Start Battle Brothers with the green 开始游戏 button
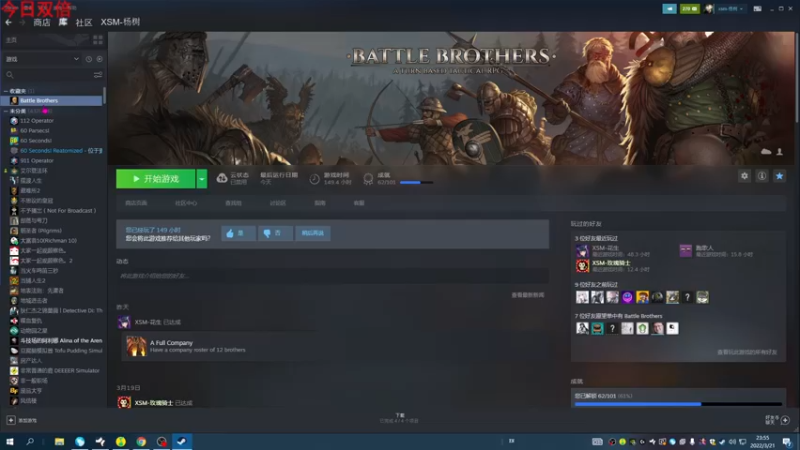This screenshot has width=800, height=450. coord(156,179)
